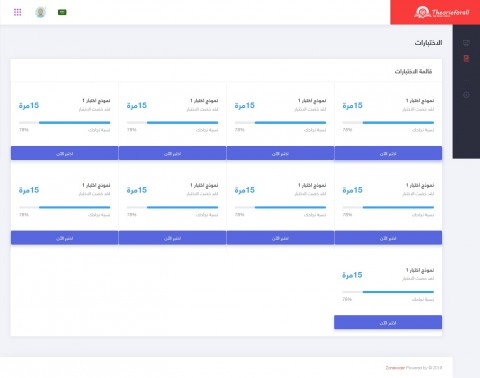This screenshot has width=480, height=378.
Task: Click '15 مرة' count in top-left card
Action: point(29,106)
